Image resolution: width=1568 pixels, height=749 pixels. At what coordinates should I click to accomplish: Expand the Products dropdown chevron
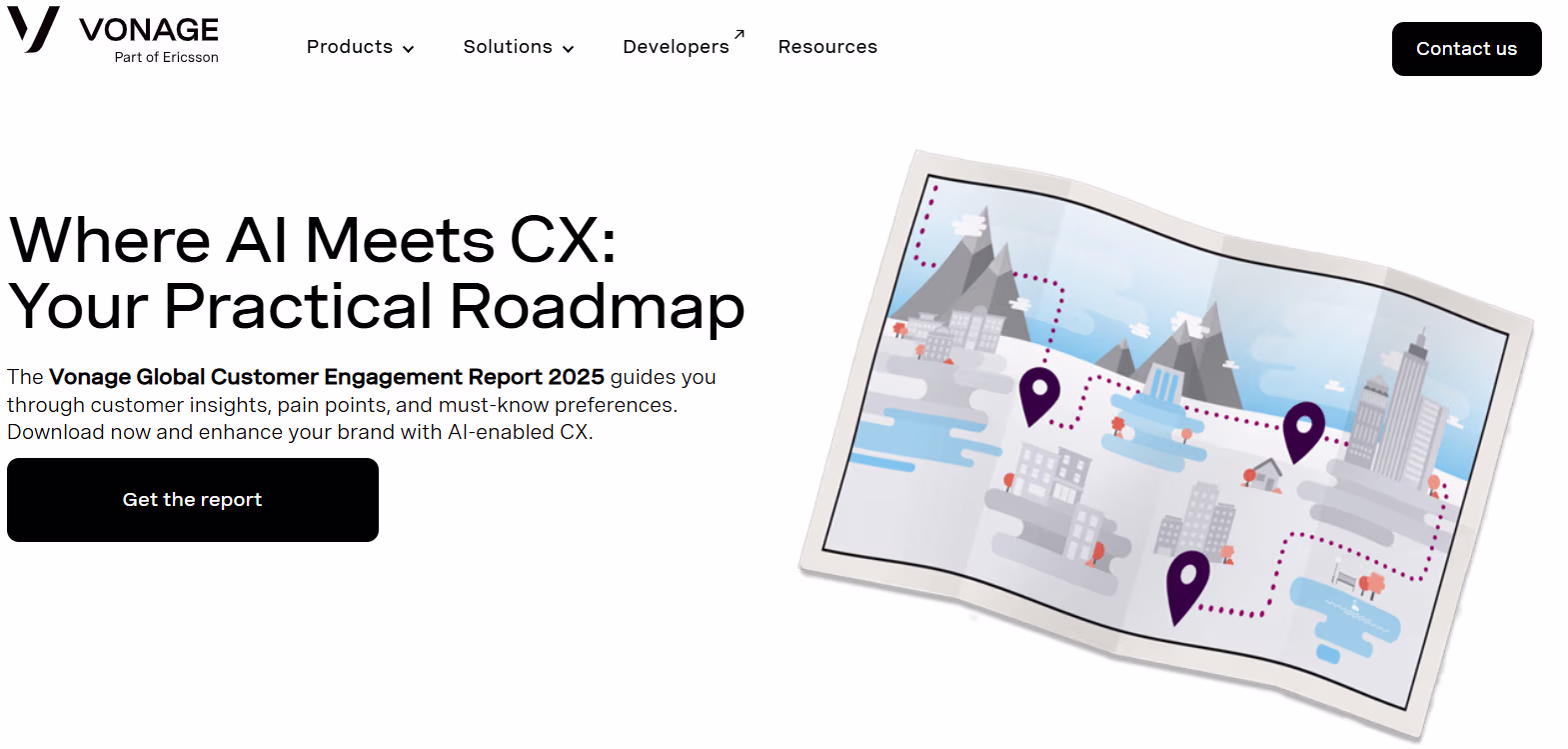click(x=408, y=49)
